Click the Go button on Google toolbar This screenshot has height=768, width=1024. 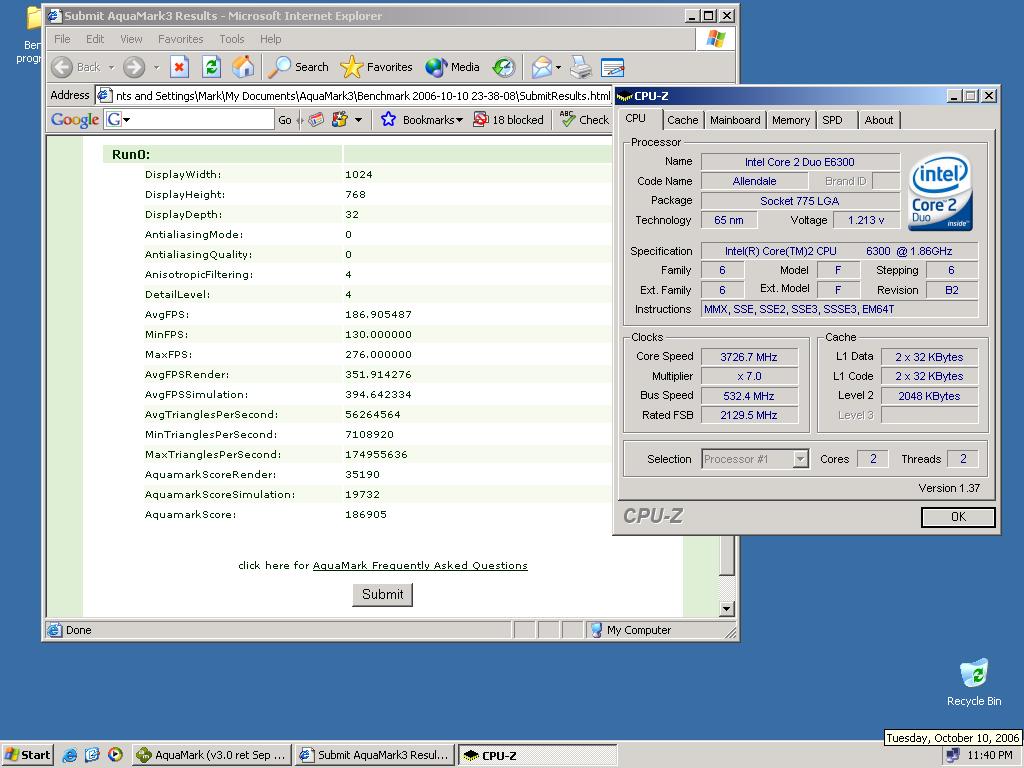coord(285,120)
